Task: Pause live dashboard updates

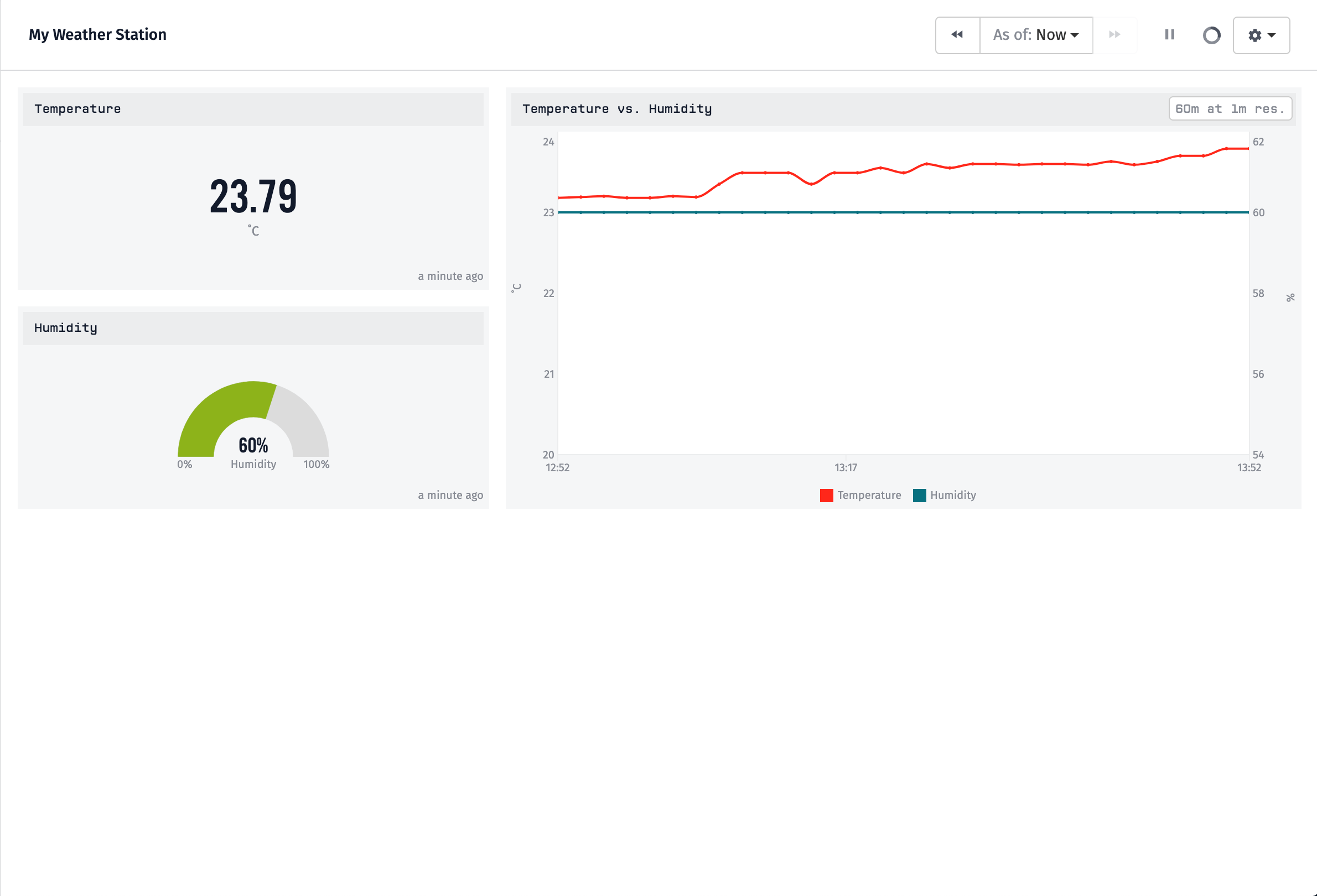Action: pyautogui.click(x=1169, y=35)
